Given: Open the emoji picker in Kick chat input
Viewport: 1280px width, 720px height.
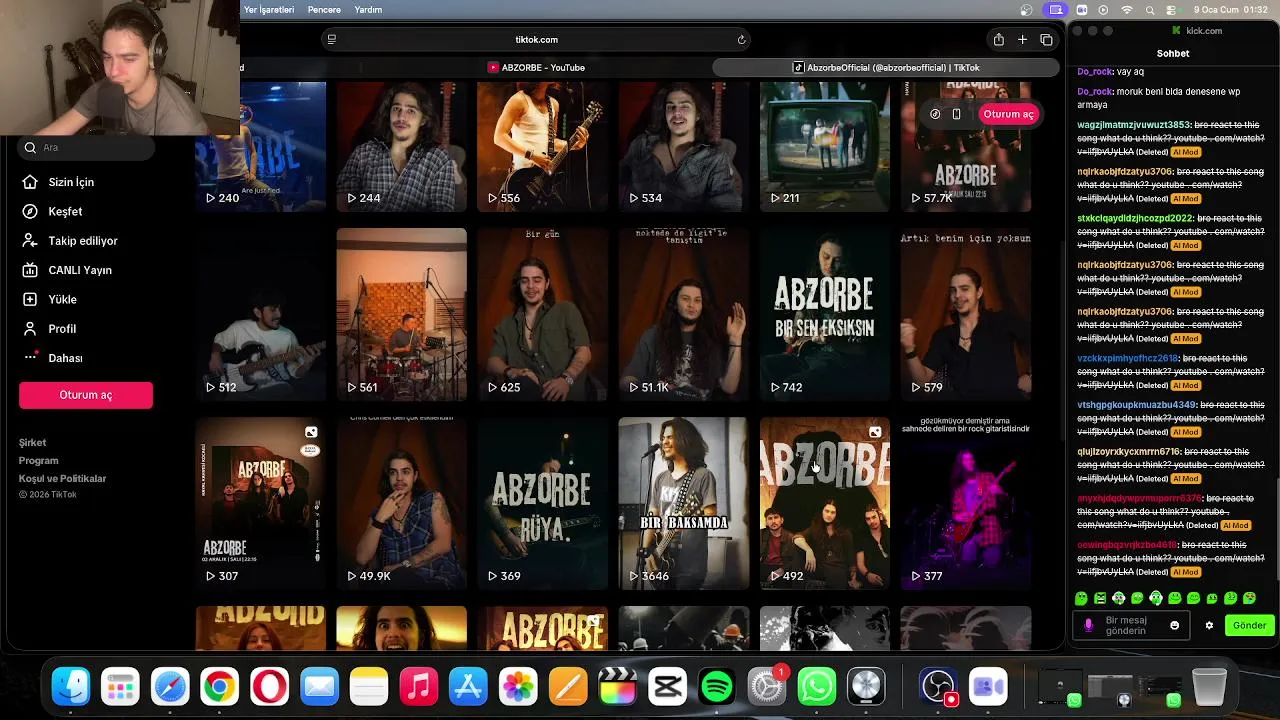Looking at the screenshot, I should click(x=1174, y=625).
